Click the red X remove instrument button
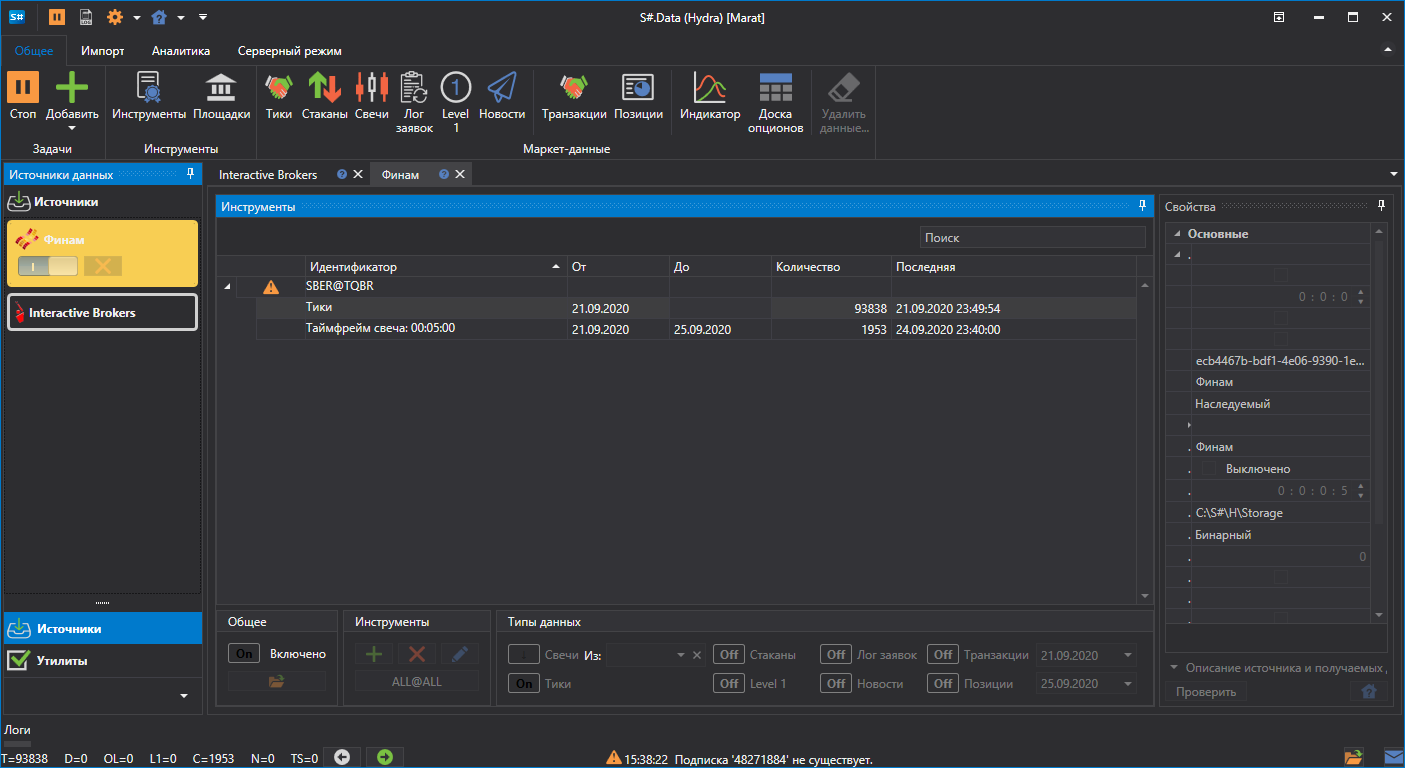 [417, 654]
